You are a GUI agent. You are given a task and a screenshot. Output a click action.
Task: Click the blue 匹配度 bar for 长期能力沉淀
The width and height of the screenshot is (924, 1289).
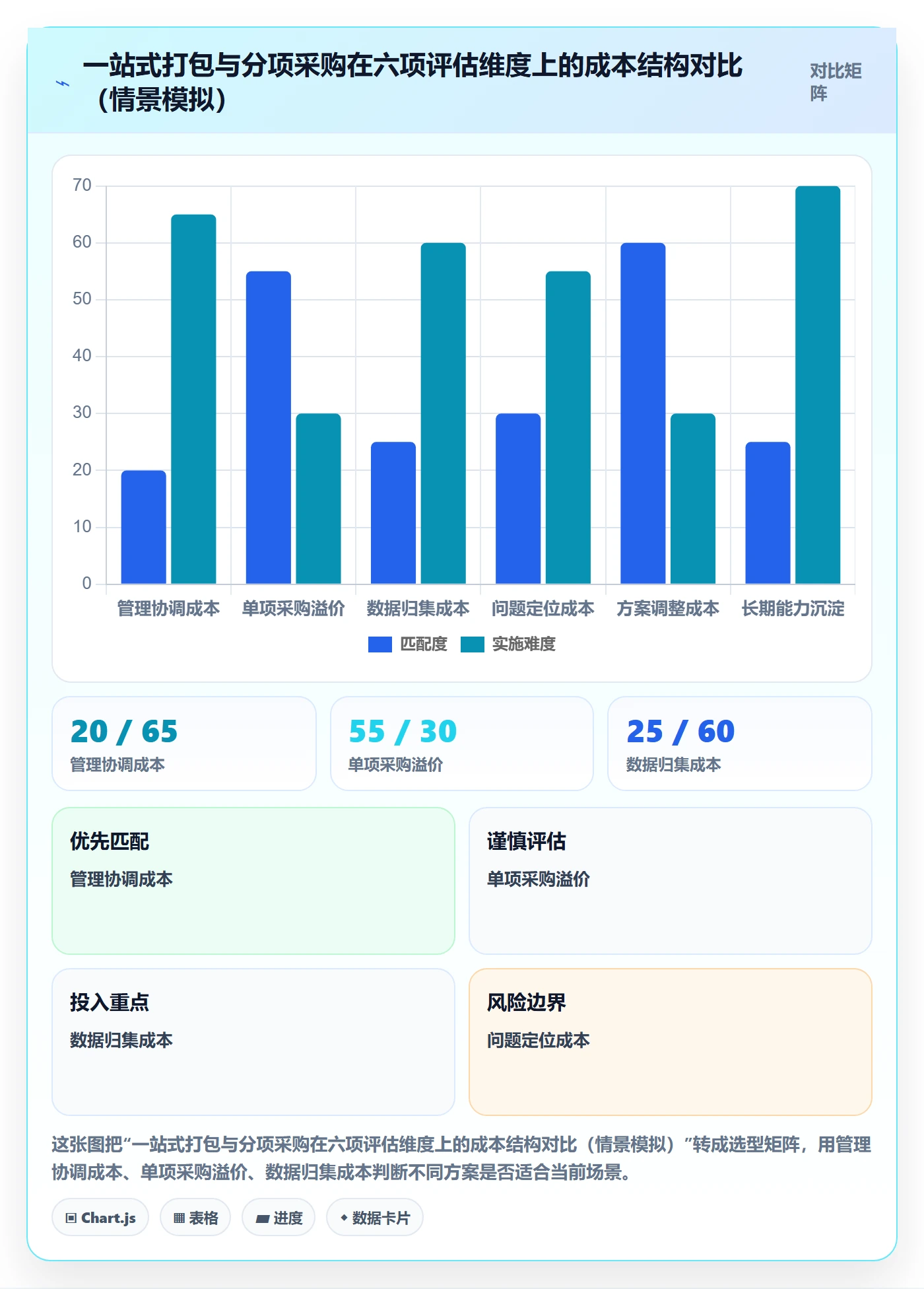[768, 512]
